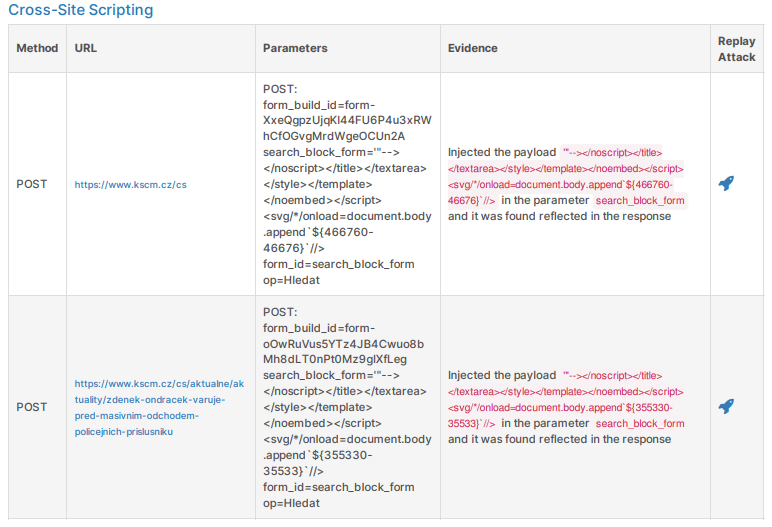Click the parameters text containing form-XxeQgpzUjqKI44FU6P4u3xRW

[347, 185]
